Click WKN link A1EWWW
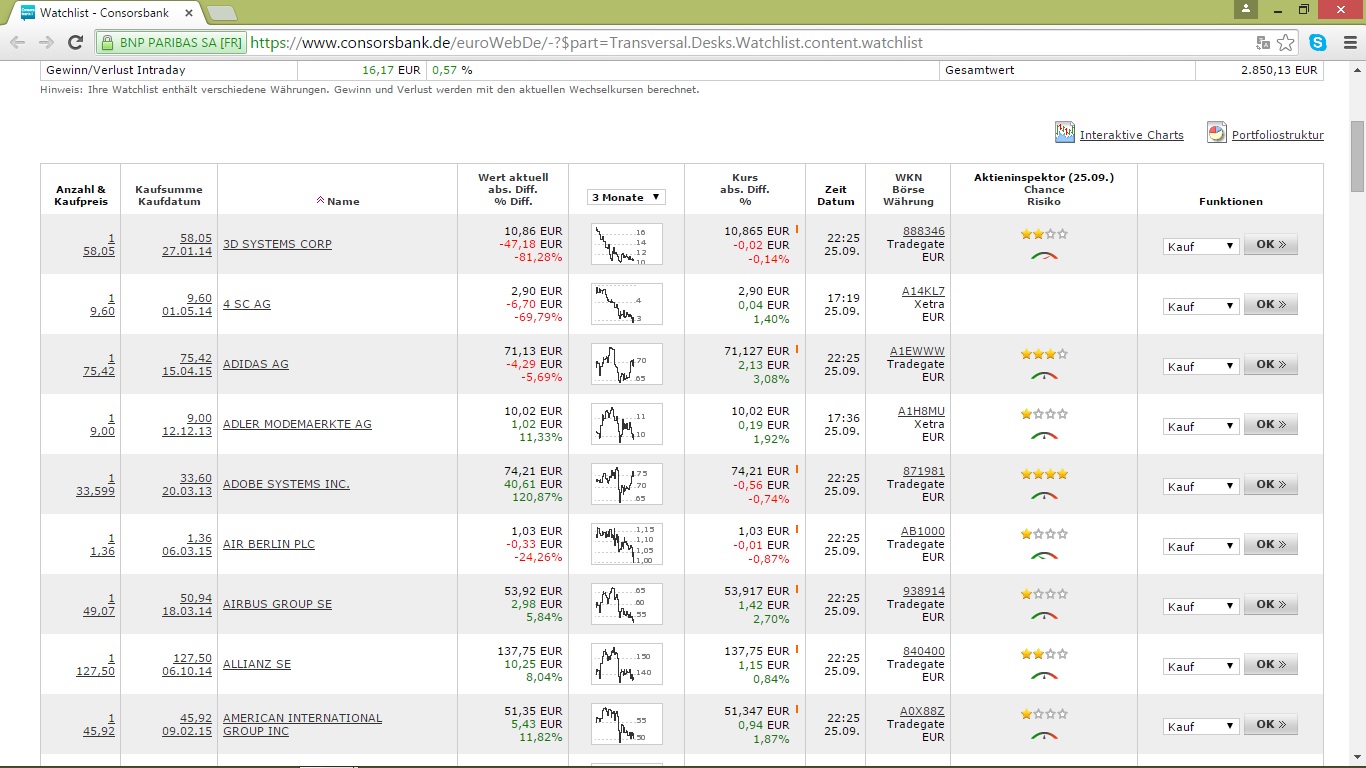 [917, 351]
